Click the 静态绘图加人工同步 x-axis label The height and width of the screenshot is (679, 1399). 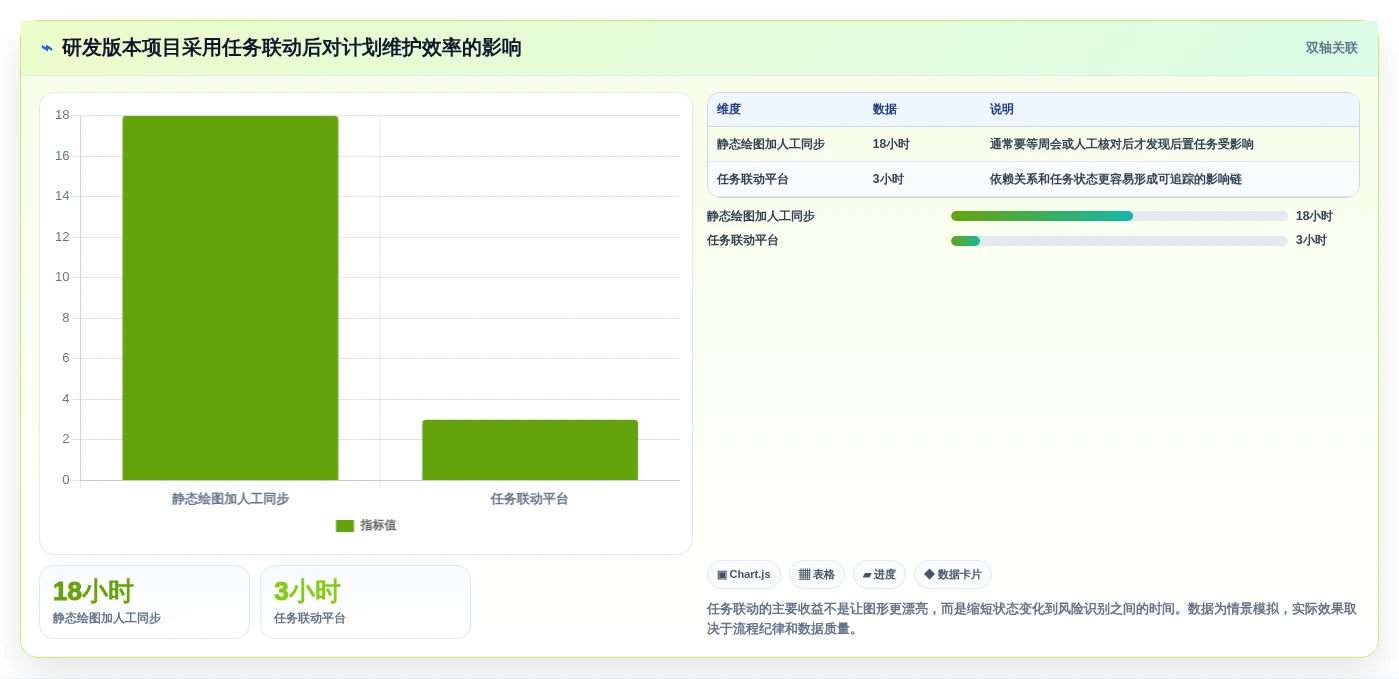230,499
